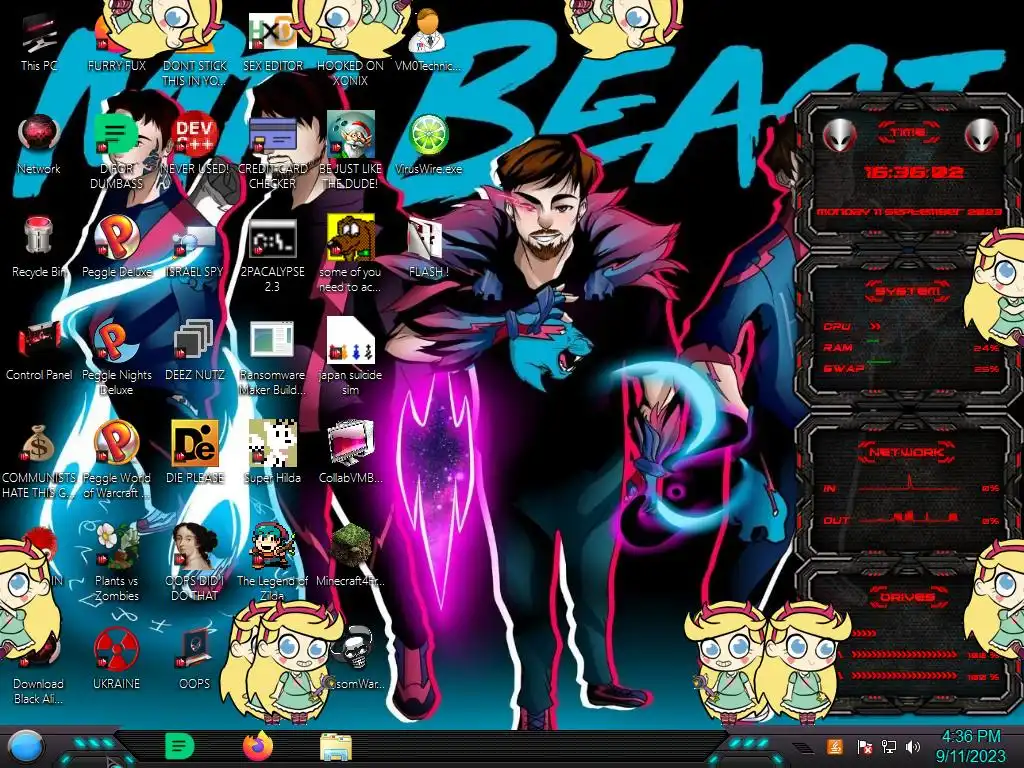1024x768 pixels.
Task: Open the scooby icon labeled some of you need to ac...
Action: pyautogui.click(x=350, y=255)
